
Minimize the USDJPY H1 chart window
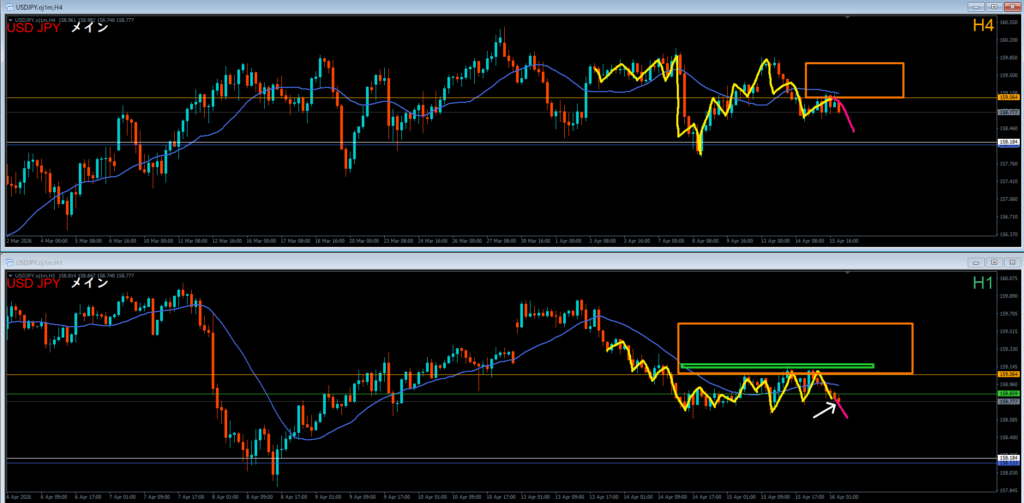(977, 262)
